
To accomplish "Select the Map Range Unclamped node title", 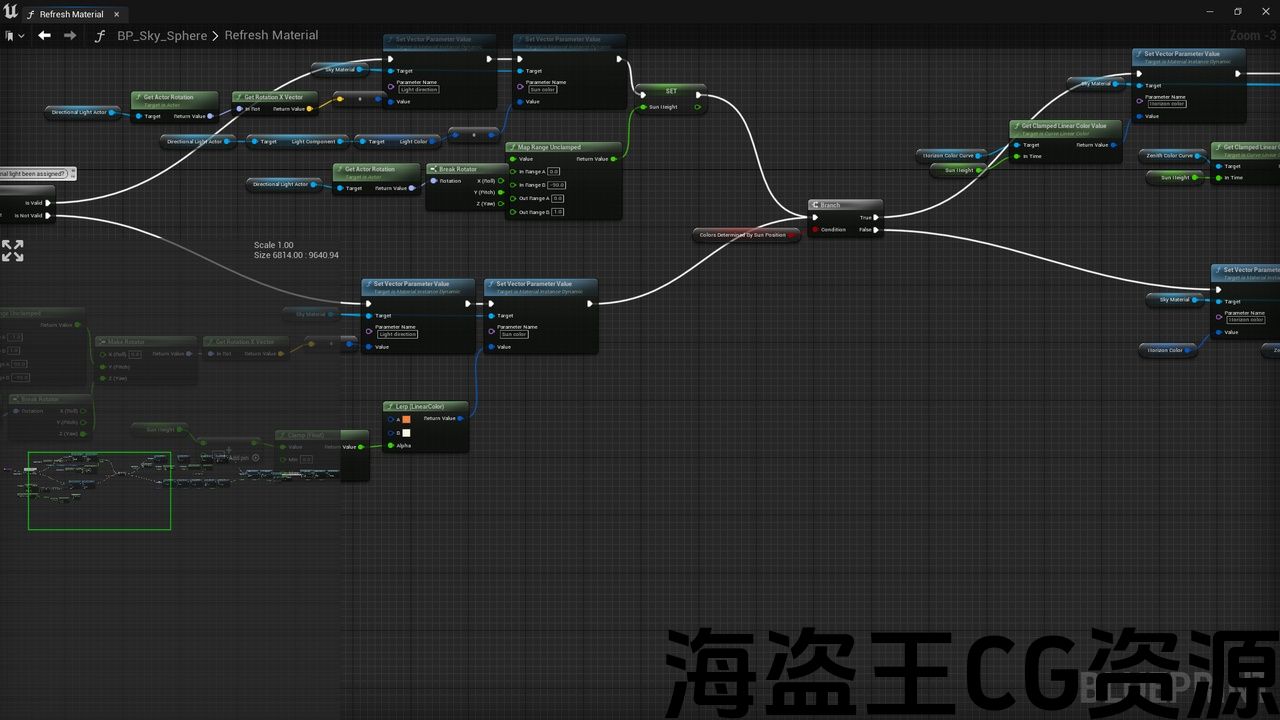I will (549, 147).
